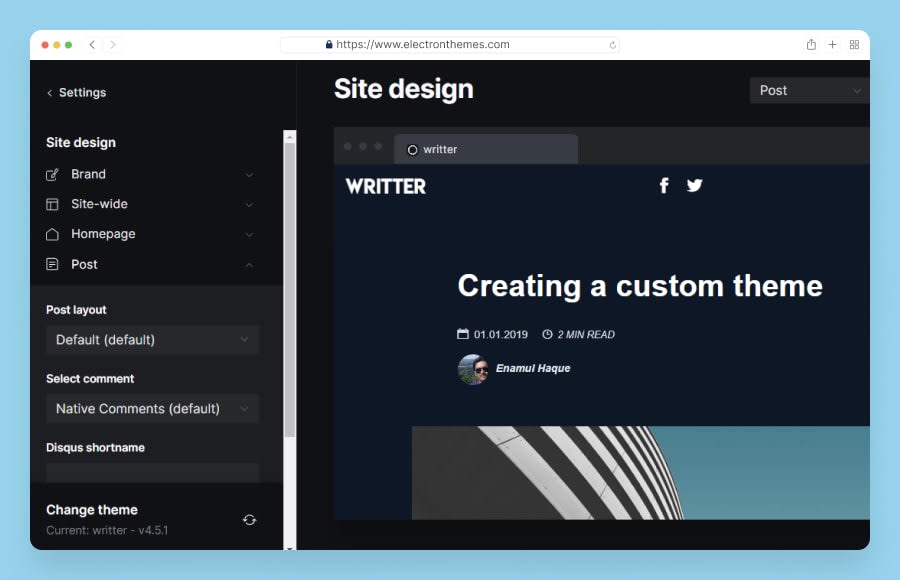The width and height of the screenshot is (900, 580).
Task: Open a new tab with plus icon
Action: 832,44
